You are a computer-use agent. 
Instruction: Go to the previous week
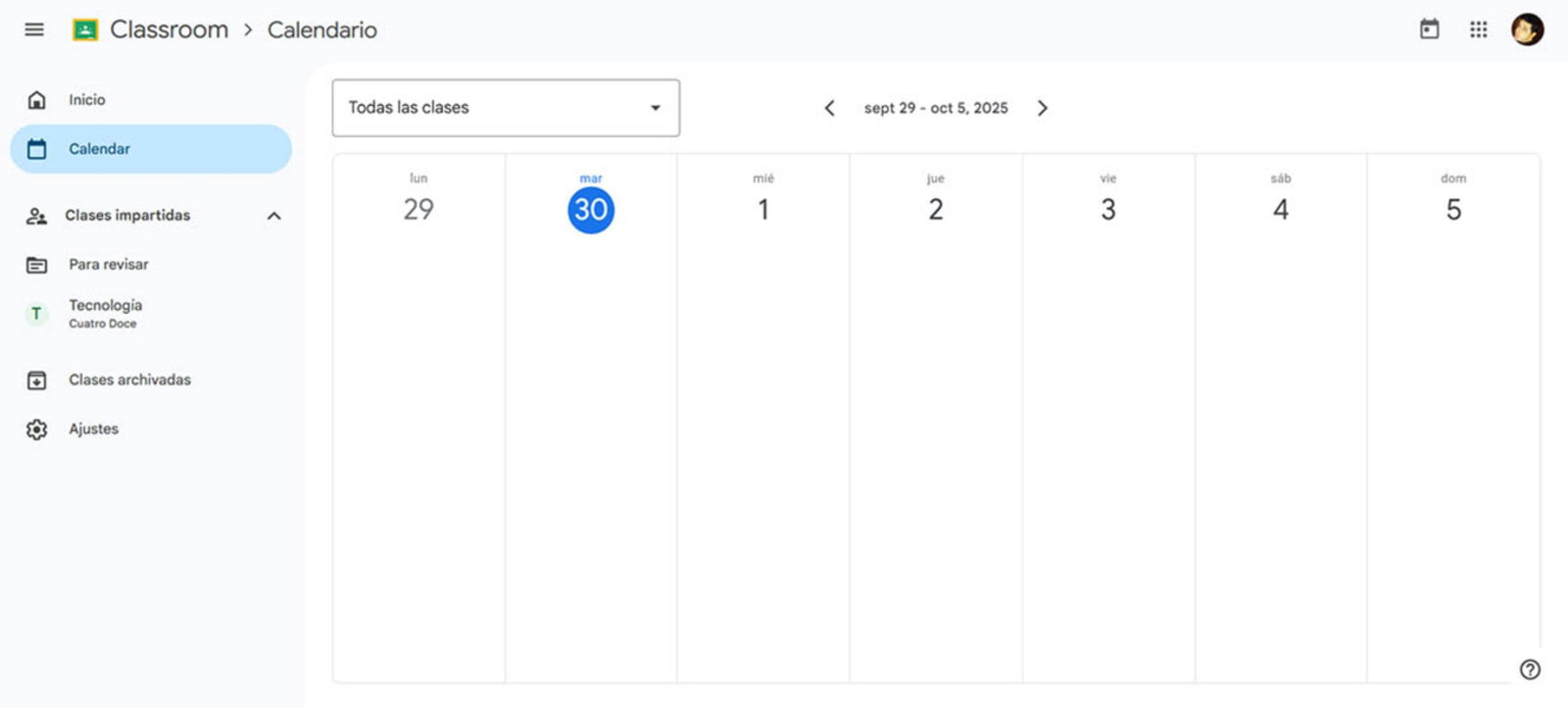829,108
